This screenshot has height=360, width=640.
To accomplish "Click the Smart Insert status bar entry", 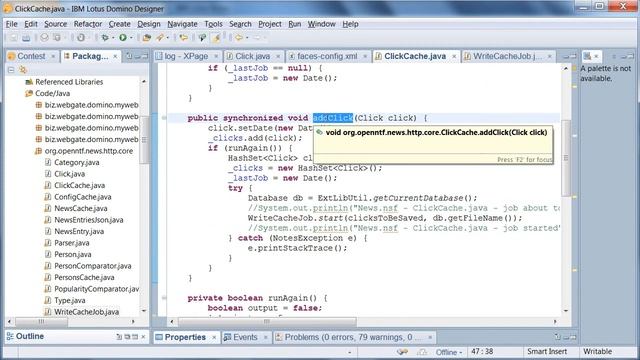I will pos(547,352).
